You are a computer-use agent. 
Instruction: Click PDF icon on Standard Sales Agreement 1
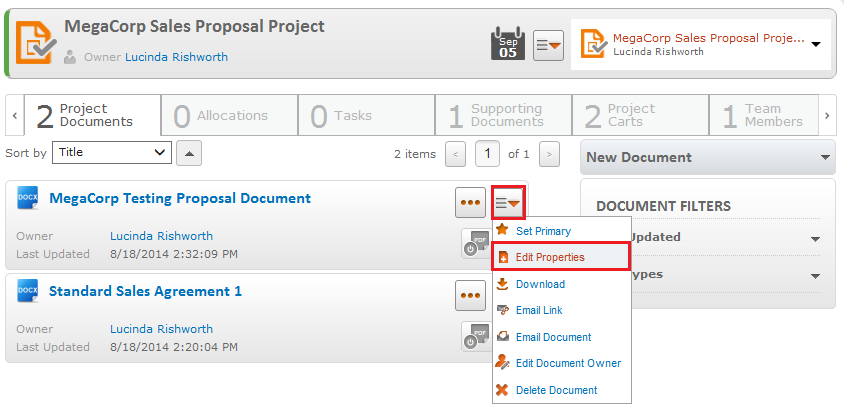pos(476,336)
